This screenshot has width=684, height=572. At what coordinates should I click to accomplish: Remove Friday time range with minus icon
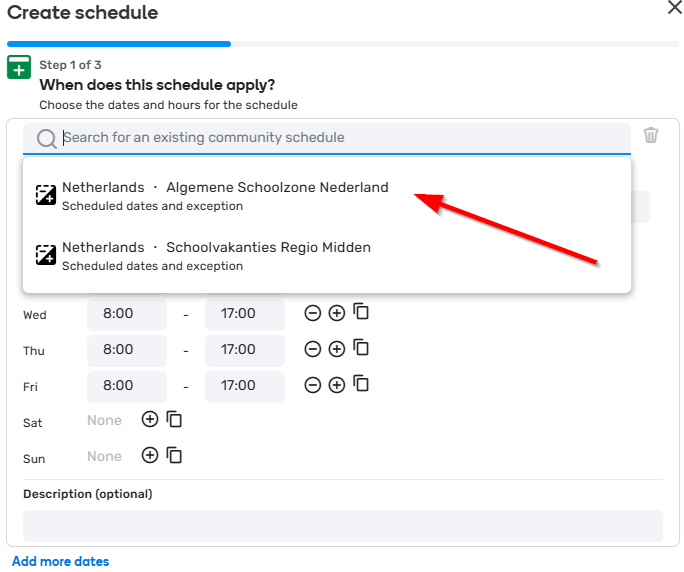pyautogui.click(x=313, y=386)
